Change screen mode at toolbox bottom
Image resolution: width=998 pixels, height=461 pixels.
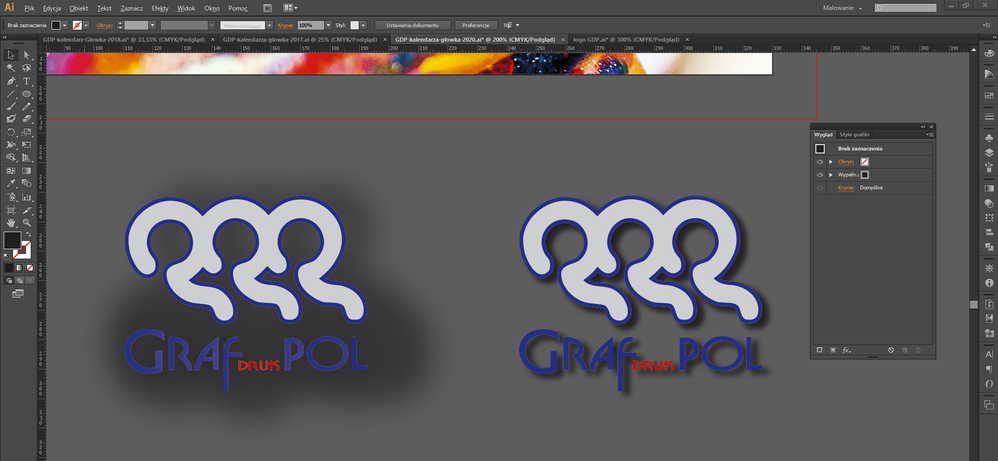click(x=18, y=292)
